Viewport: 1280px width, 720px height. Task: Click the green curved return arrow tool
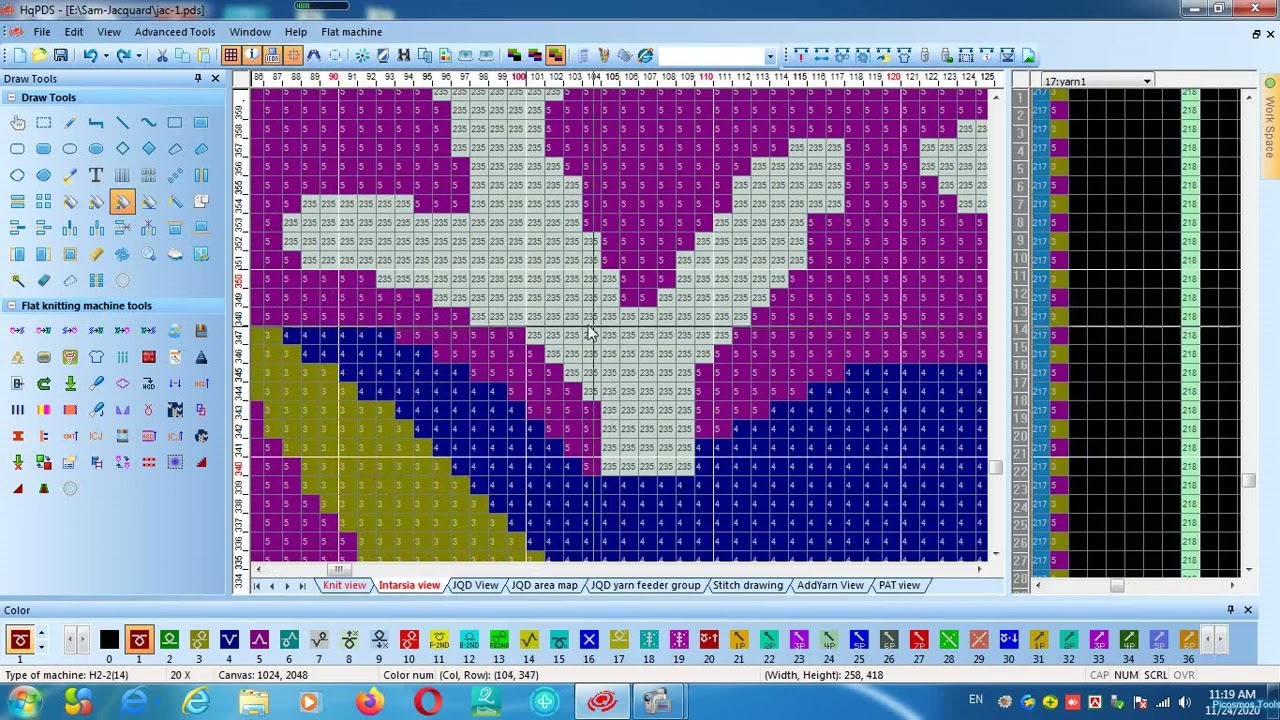[x=44, y=383]
